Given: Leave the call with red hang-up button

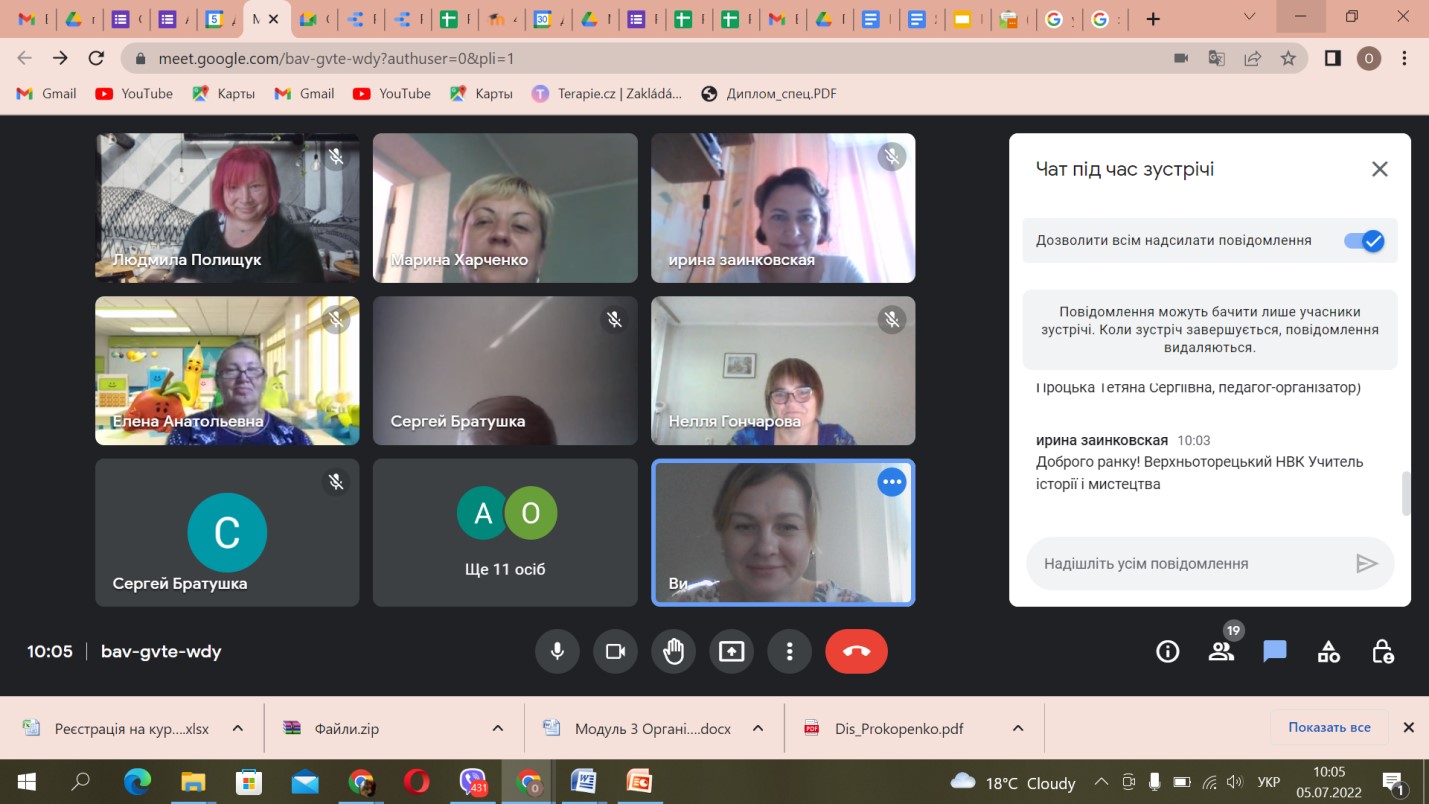Looking at the screenshot, I should (x=856, y=652).
